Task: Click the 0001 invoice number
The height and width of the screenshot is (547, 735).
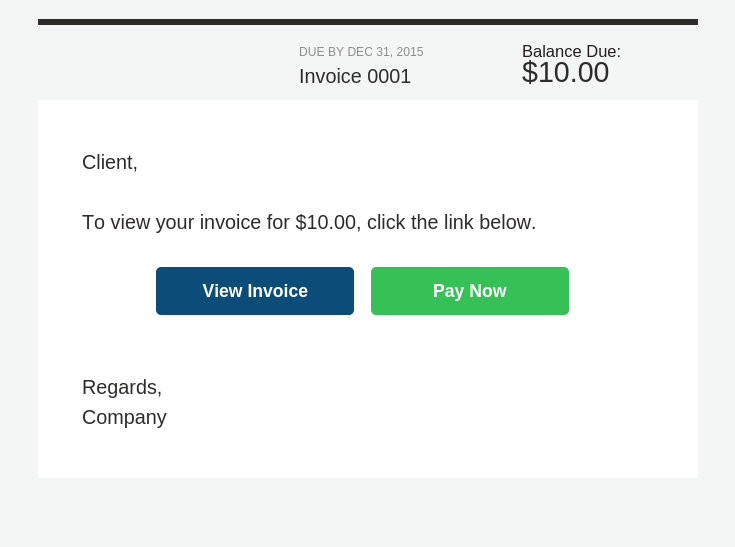Action: [x=389, y=76]
